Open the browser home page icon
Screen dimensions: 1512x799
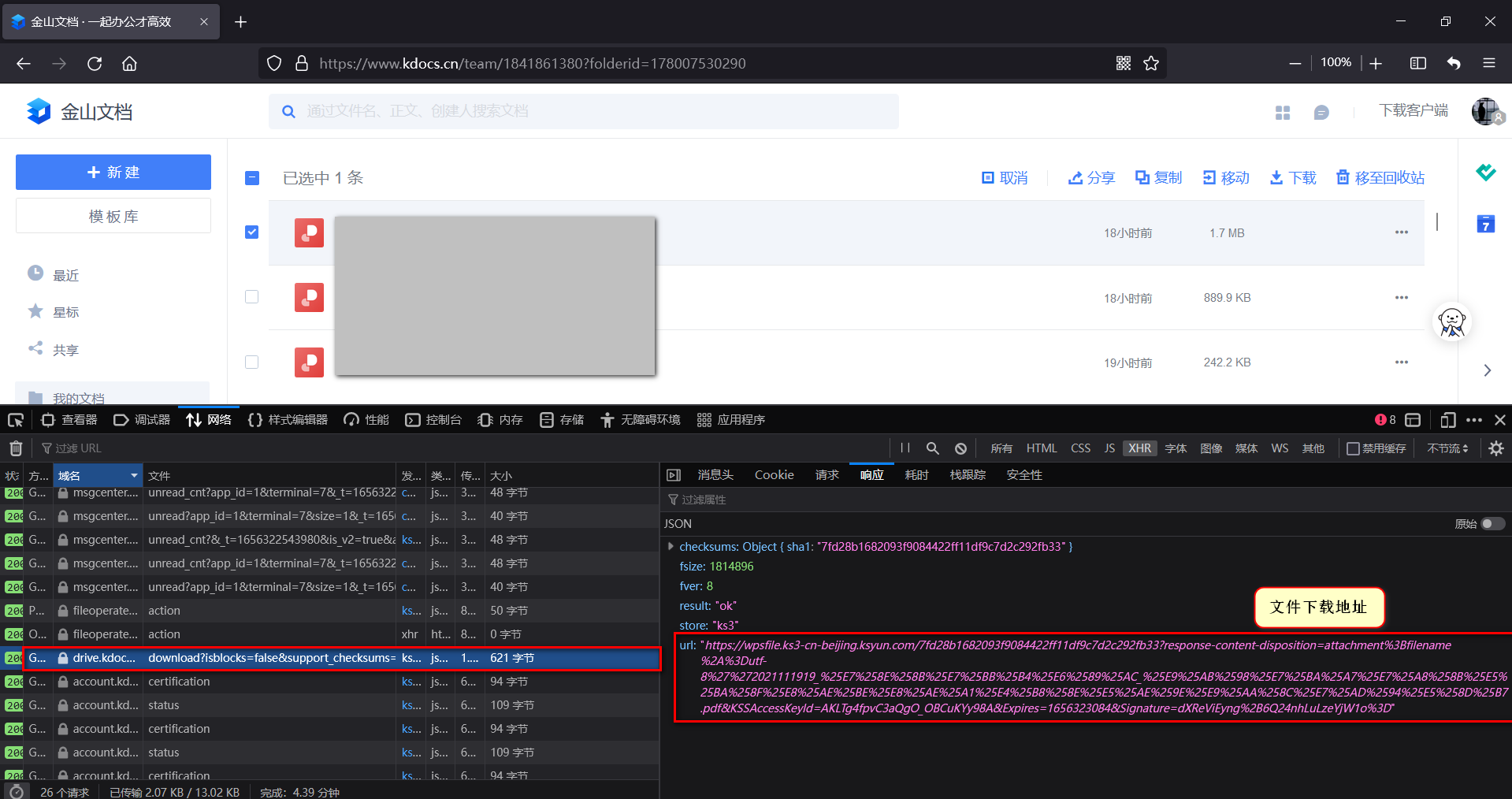[x=129, y=63]
